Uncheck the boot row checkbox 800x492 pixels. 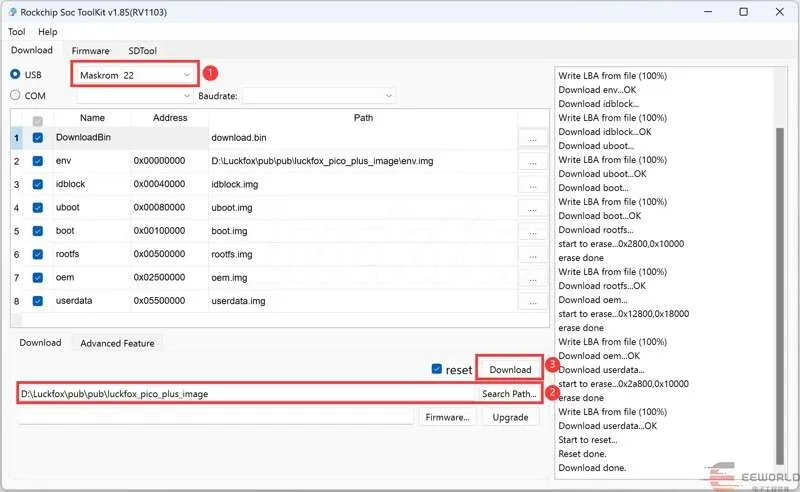click(38, 231)
